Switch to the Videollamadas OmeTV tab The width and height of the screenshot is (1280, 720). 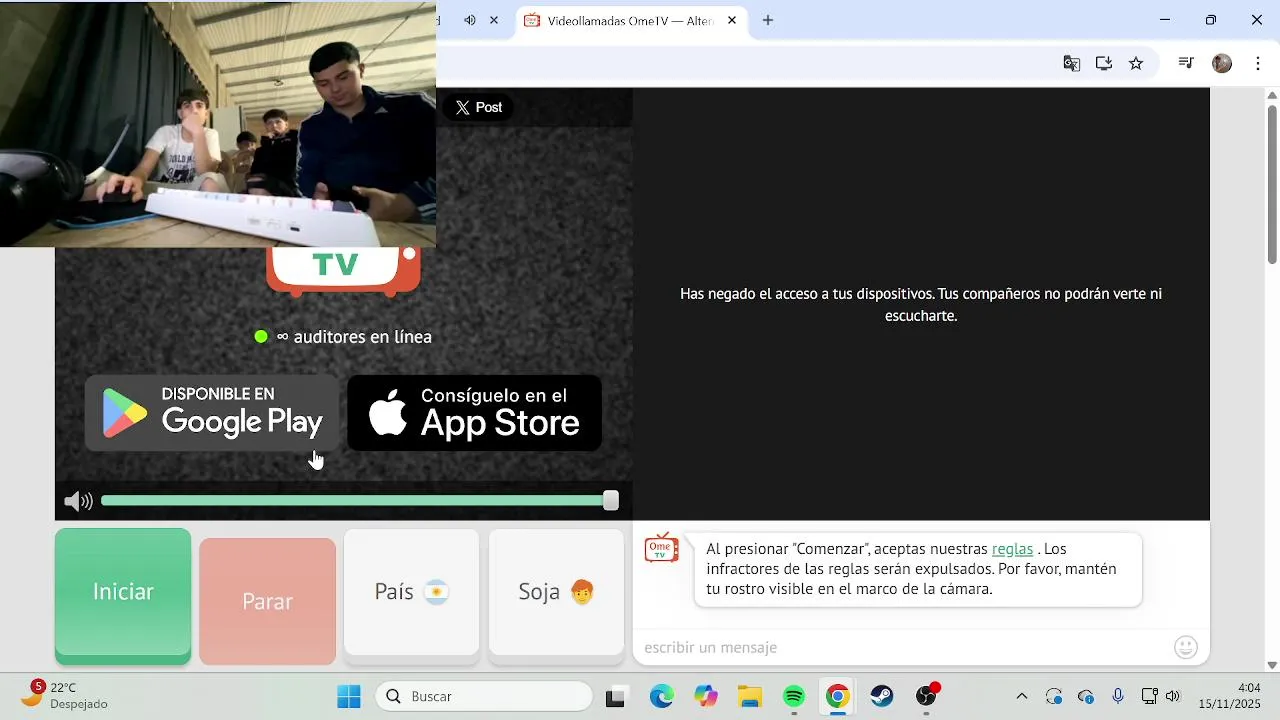pos(630,20)
